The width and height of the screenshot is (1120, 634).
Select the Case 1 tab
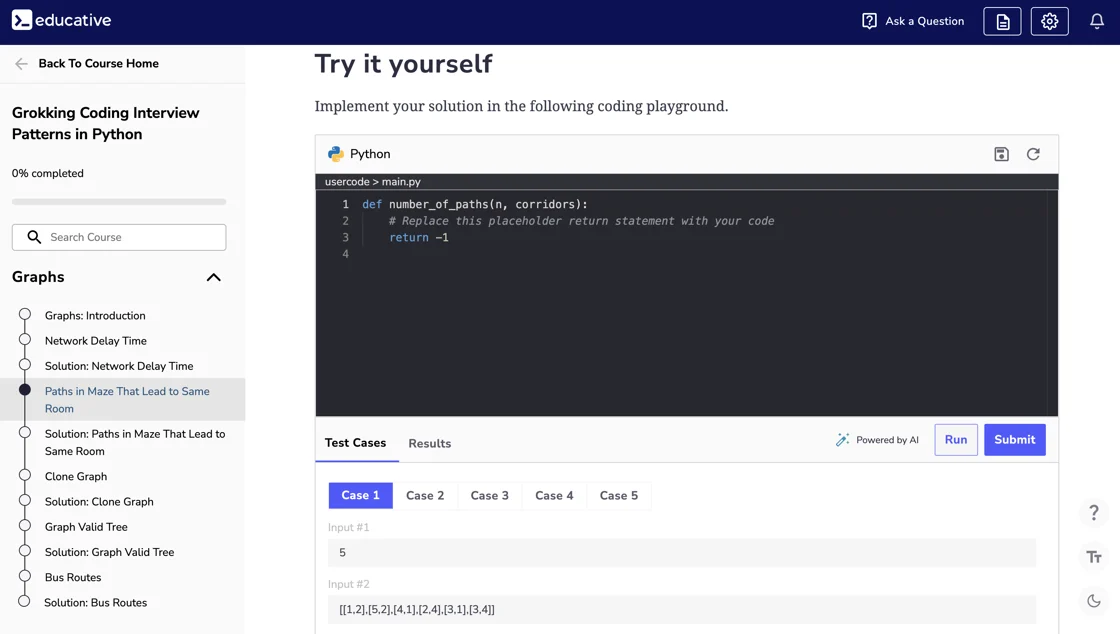361,495
